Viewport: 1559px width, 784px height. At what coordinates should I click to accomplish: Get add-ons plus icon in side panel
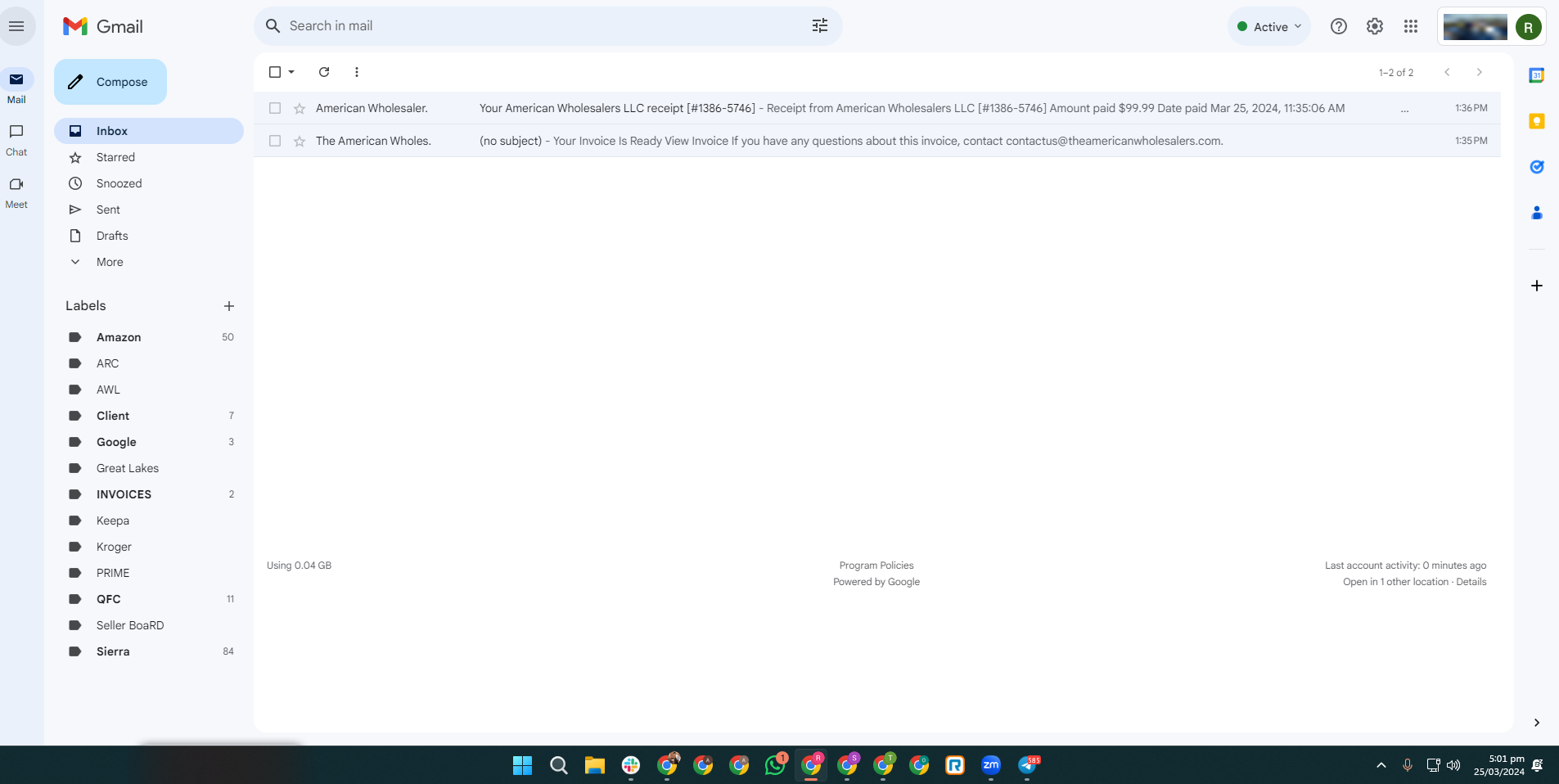(x=1537, y=286)
